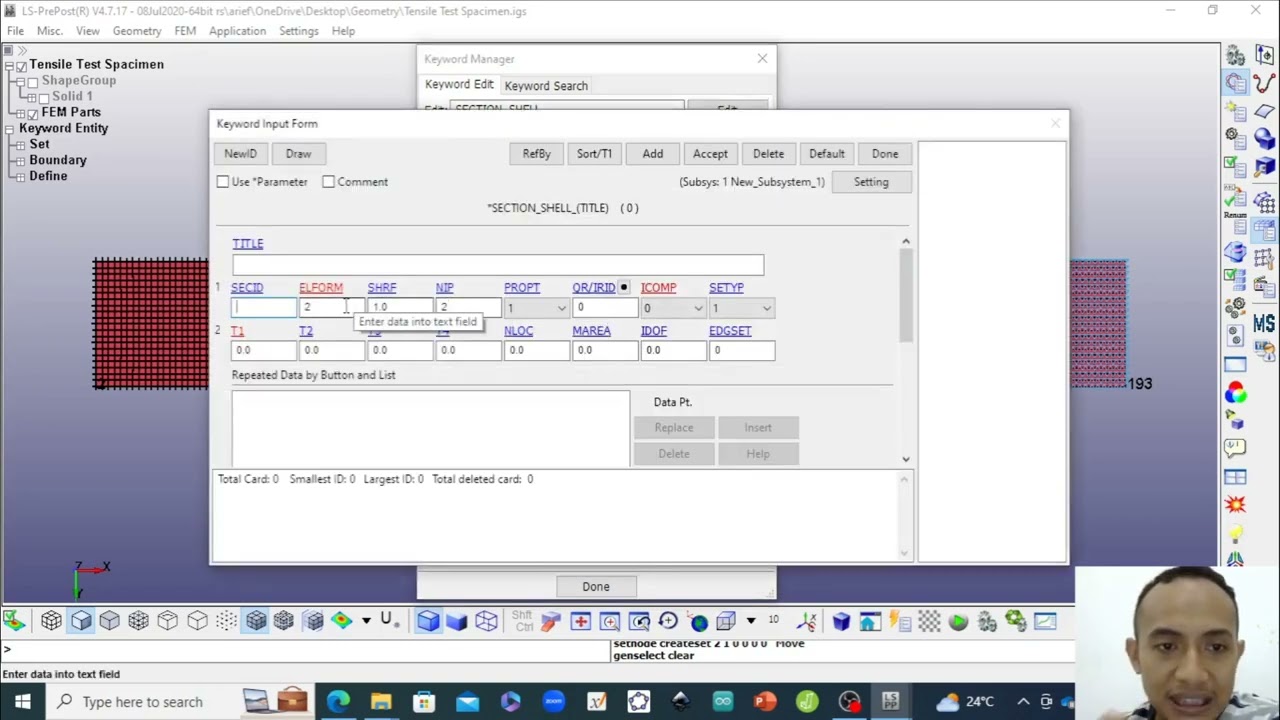This screenshot has height=720, width=1280.
Task: Expand the Boundary tree node
Action: click(x=21, y=161)
